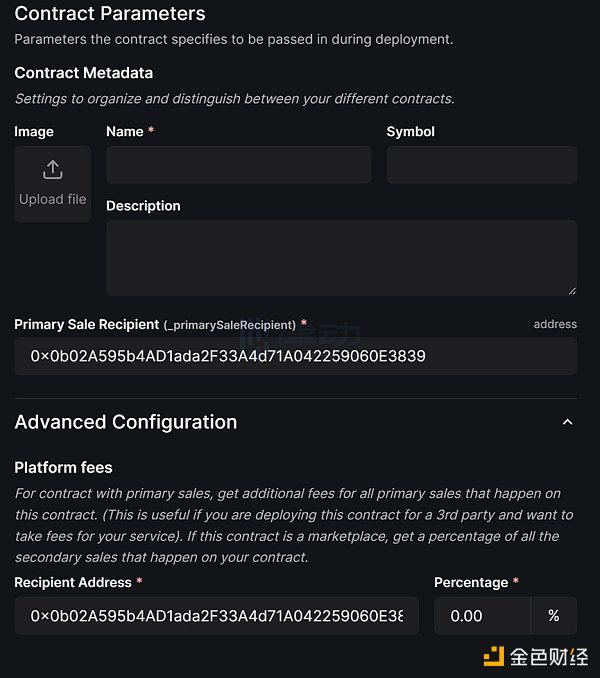Focus the contract Name input field
Screen dimensions: 600x678
click(x=238, y=164)
